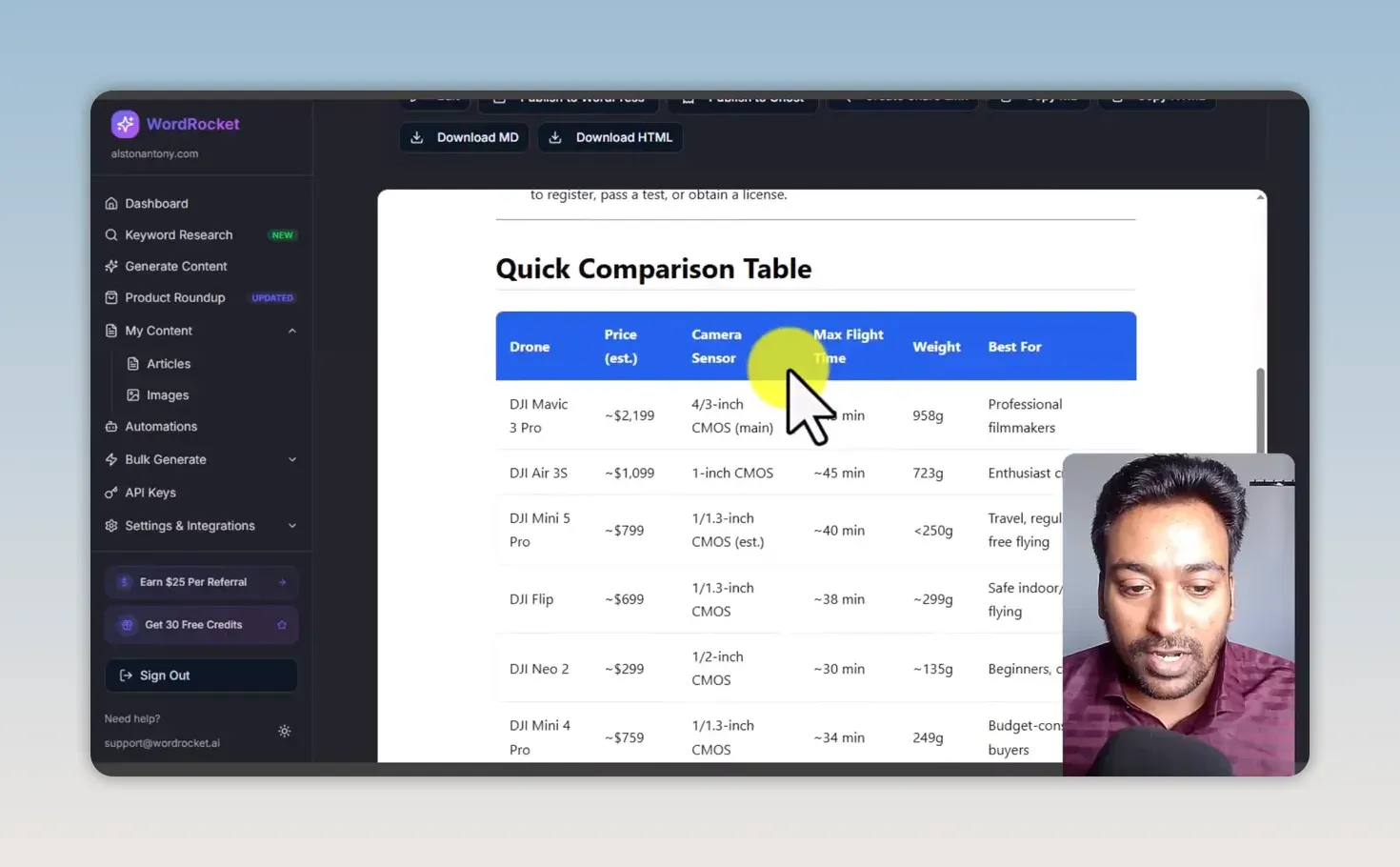Click the "~45 min" flight time cell
Viewport: 1400px width, 867px height.
(x=839, y=473)
